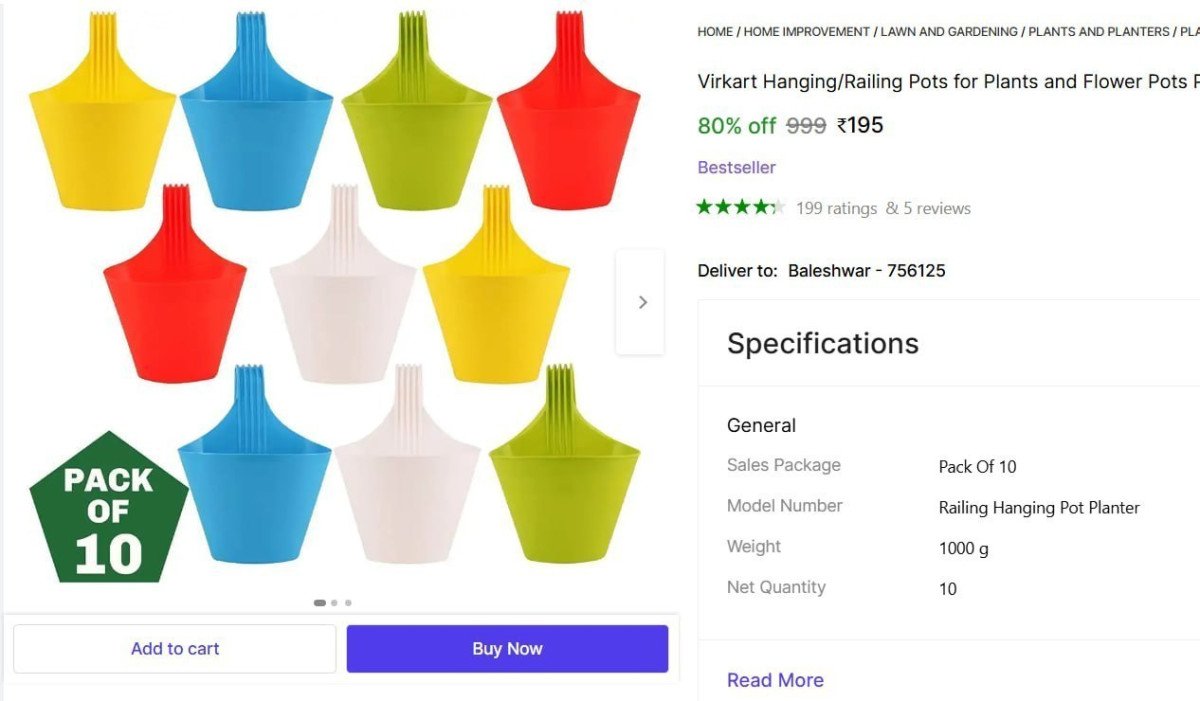The image size is (1200, 701).
Task: Click Add to cart
Action: [175, 648]
